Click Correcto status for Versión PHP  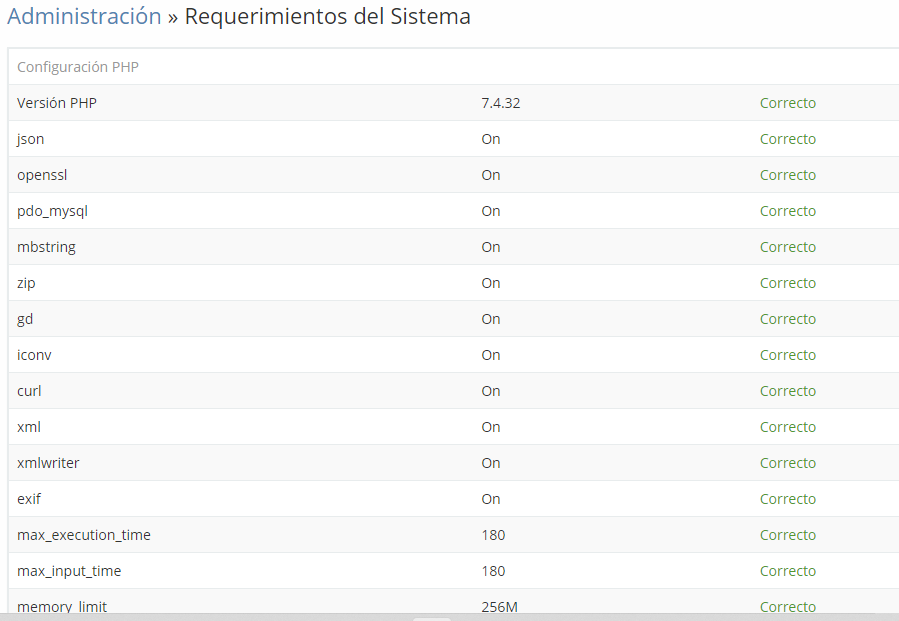tap(788, 103)
